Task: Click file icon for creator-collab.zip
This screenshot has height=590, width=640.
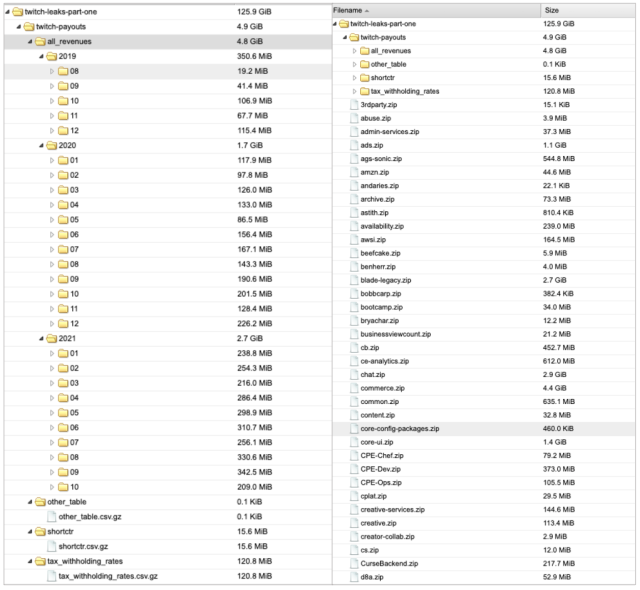Action: (354, 537)
